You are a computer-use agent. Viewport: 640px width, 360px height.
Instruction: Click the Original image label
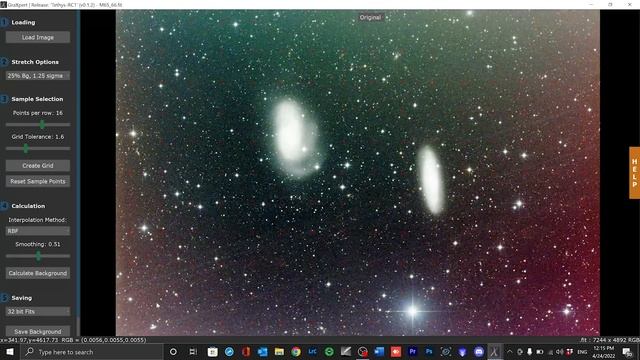coord(370,17)
